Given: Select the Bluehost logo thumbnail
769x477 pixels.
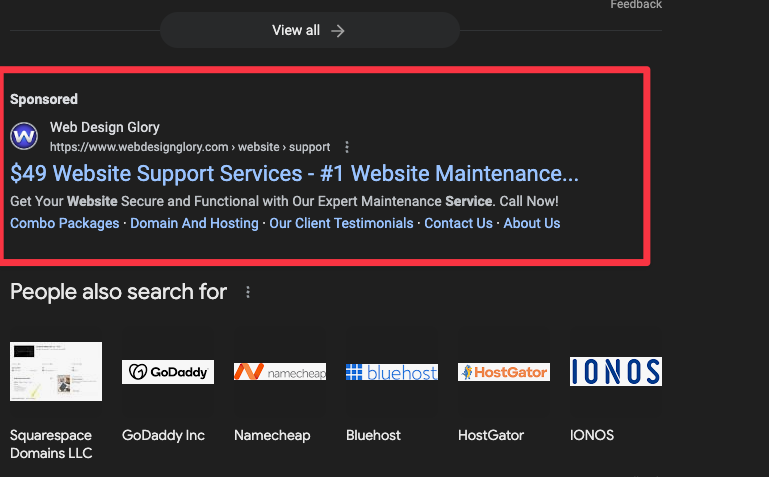Looking at the screenshot, I should (x=392, y=372).
